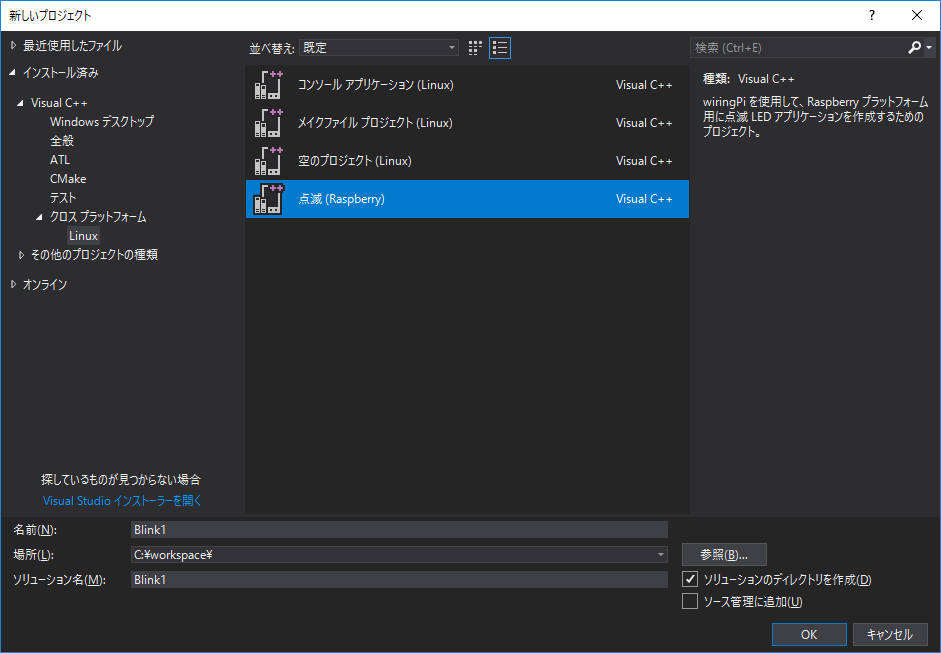Expand 最近使用したファイル section
The image size is (941, 653).
pos(13,45)
